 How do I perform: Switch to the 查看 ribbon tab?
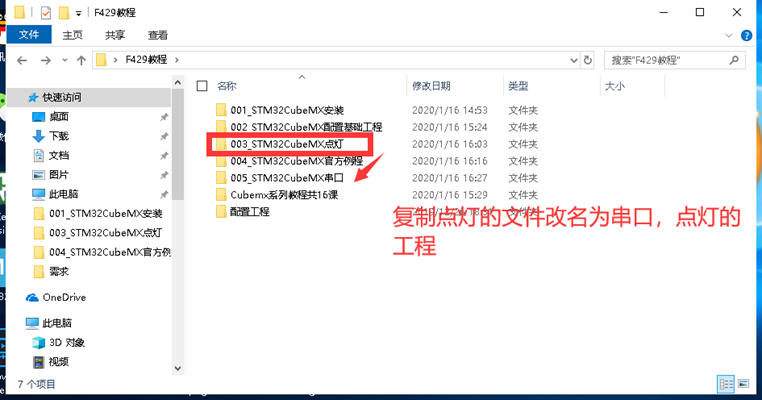click(x=157, y=35)
